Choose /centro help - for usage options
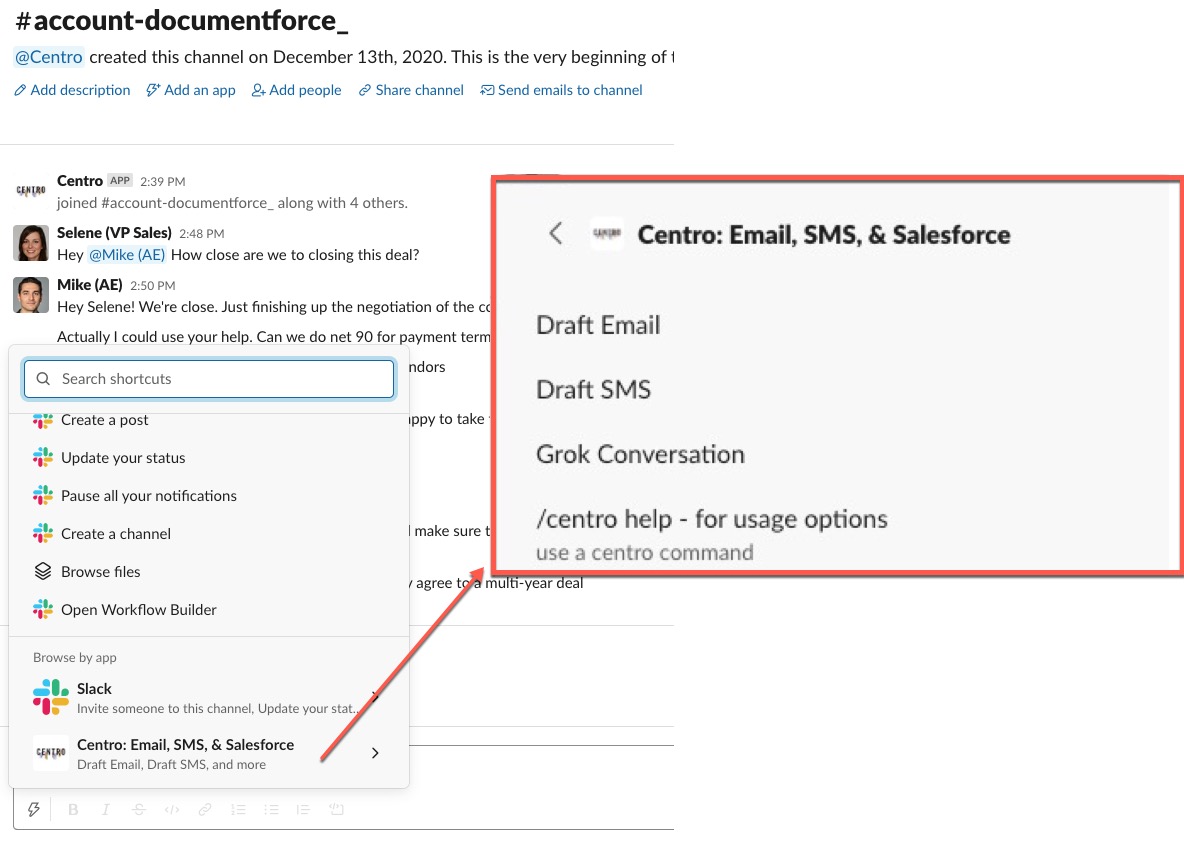1184x845 pixels. pos(711,520)
